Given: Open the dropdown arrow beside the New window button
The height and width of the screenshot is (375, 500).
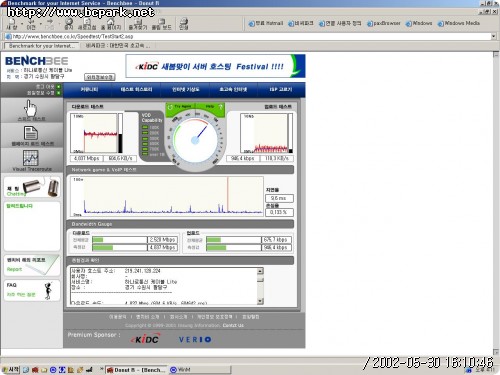Looking at the screenshot, I should pyautogui.click(x=22, y=24).
